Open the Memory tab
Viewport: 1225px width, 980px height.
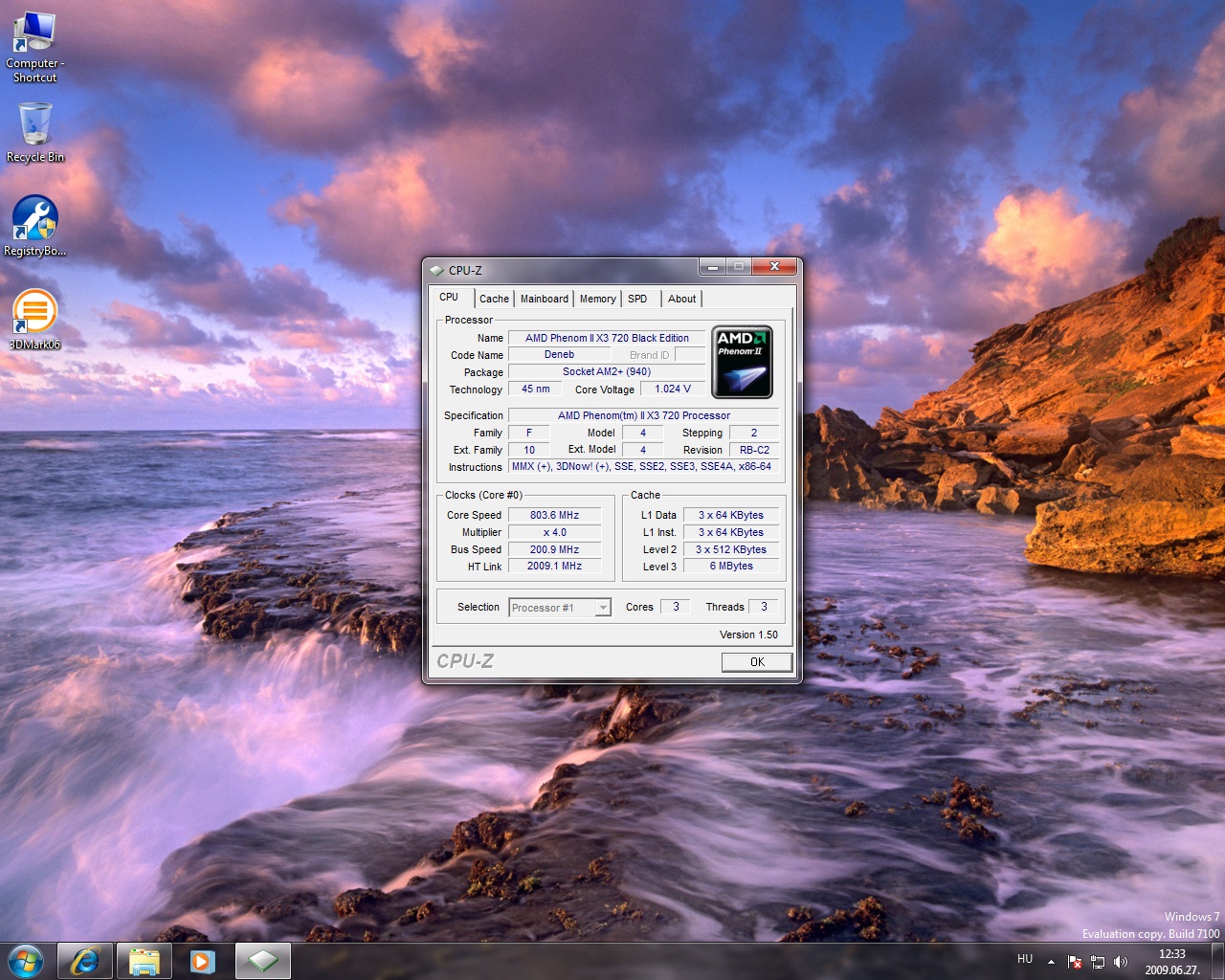point(597,299)
